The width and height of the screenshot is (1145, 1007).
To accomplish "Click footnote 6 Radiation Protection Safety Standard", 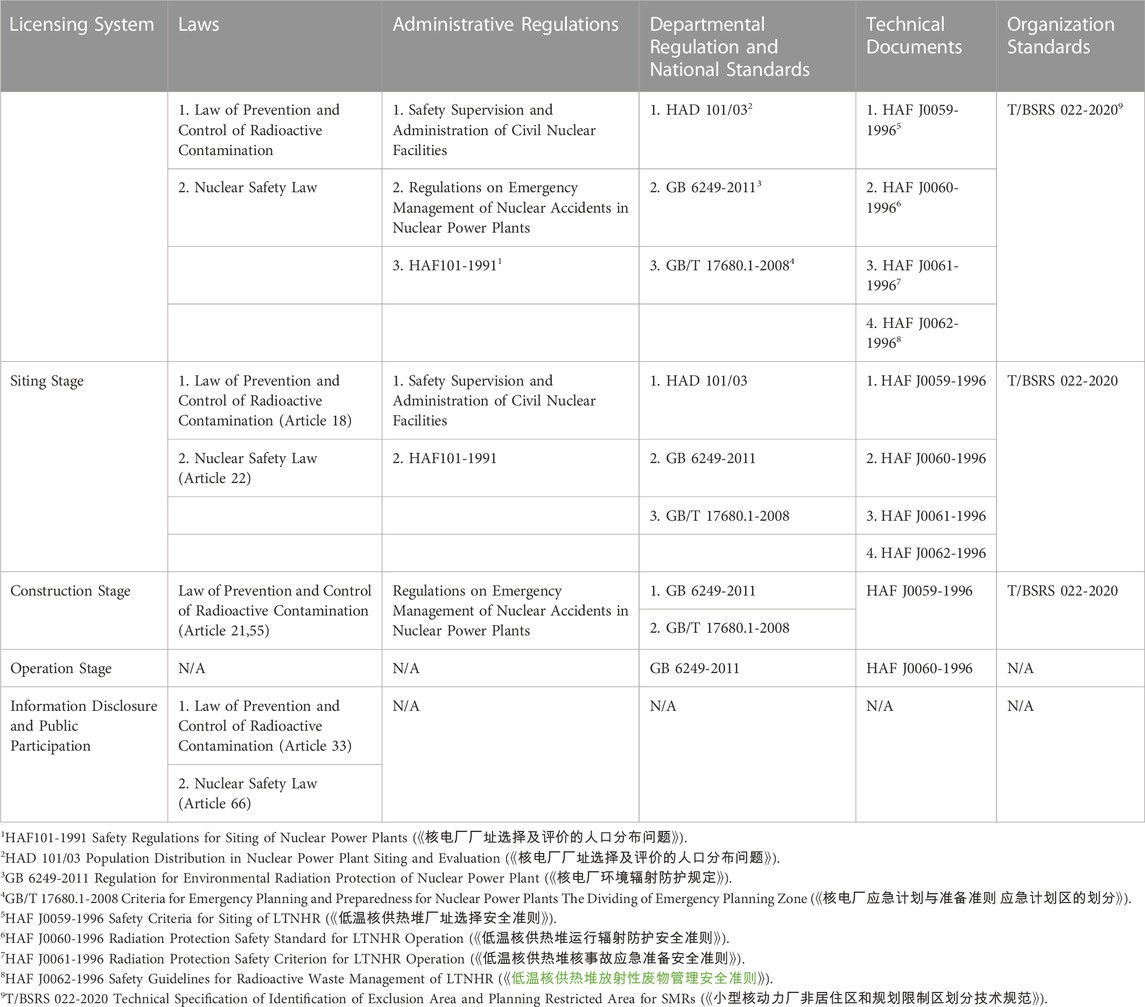I will [x=365, y=938].
